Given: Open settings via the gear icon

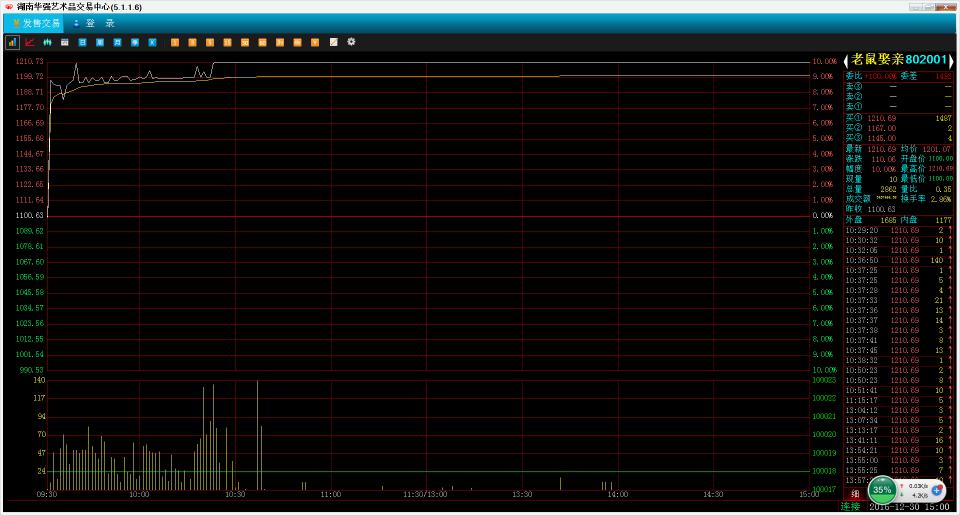Looking at the screenshot, I should coord(351,42).
